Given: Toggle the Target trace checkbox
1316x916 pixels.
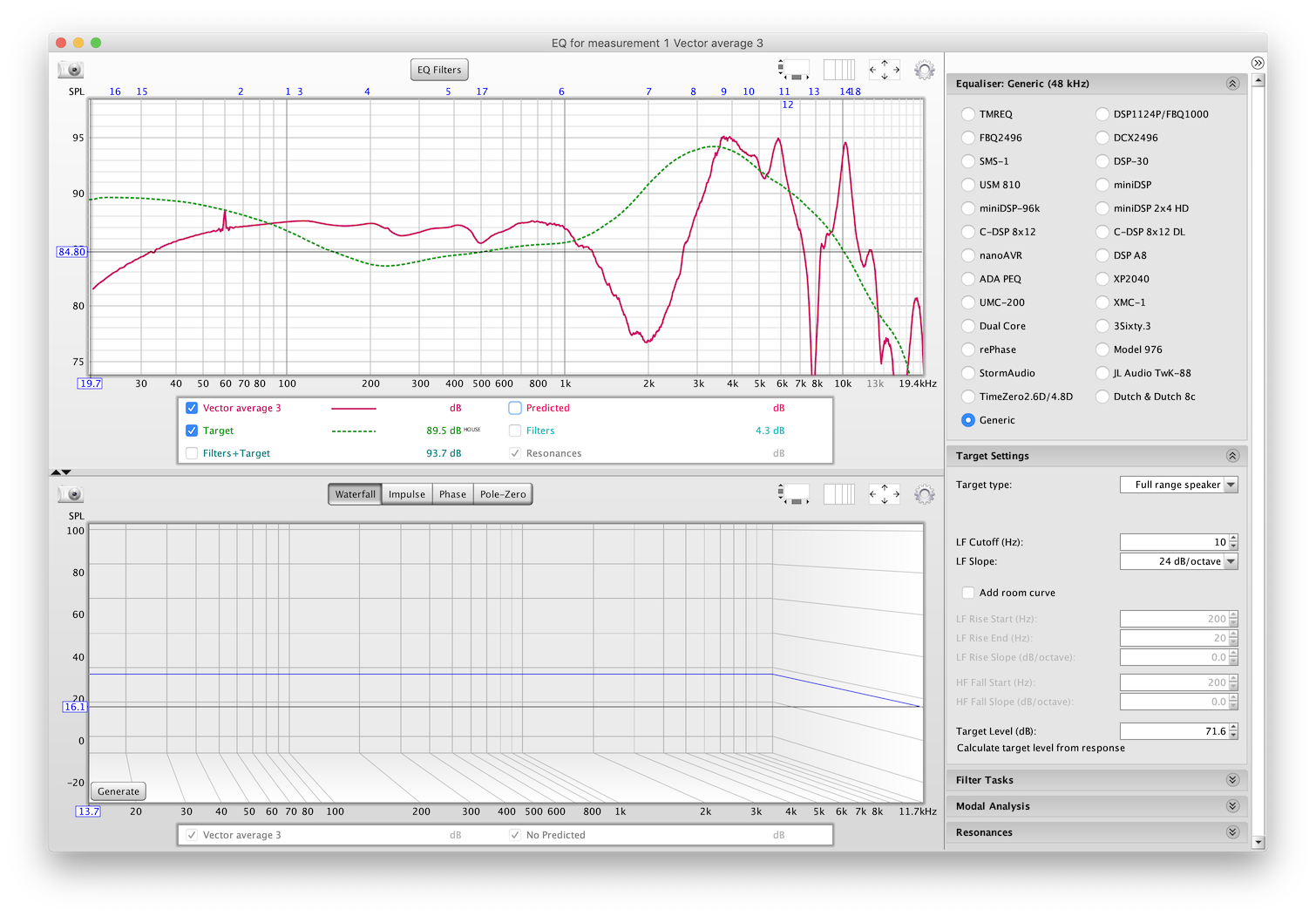Looking at the screenshot, I should [x=192, y=431].
